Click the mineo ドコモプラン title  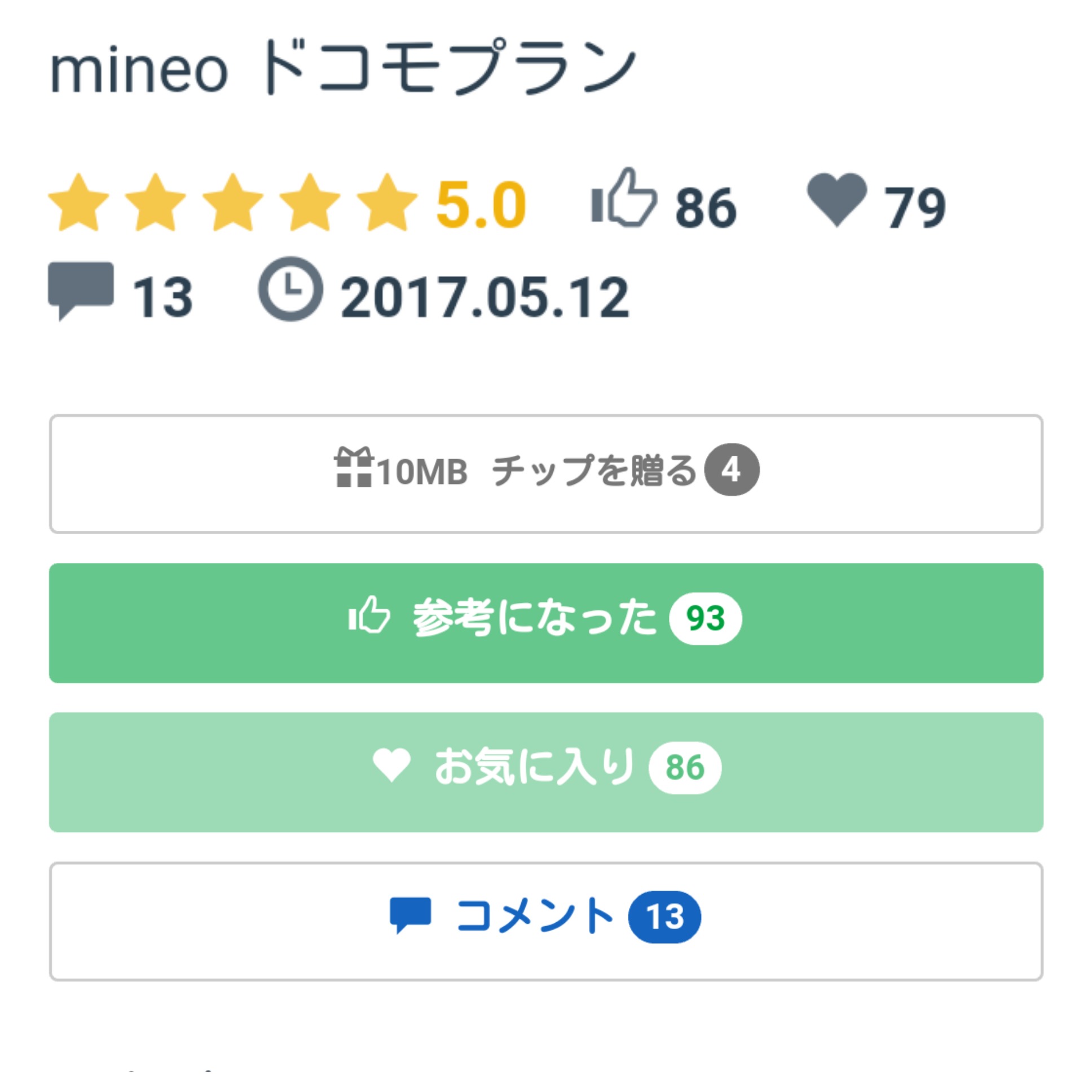pyautogui.click(x=343, y=69)
